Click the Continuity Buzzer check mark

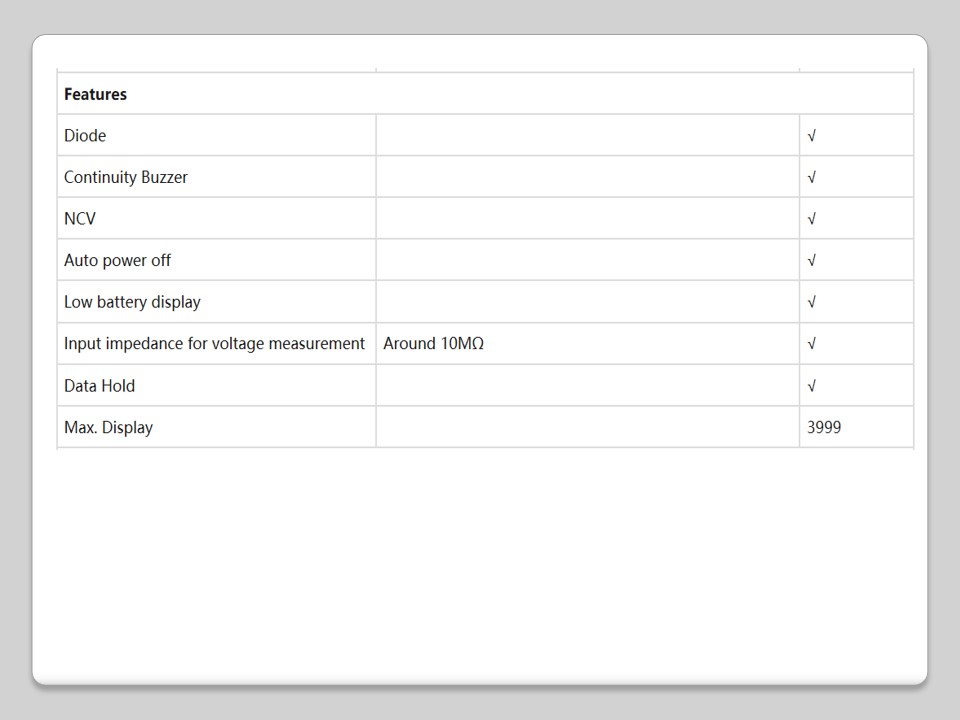click(x=811, y=178)
